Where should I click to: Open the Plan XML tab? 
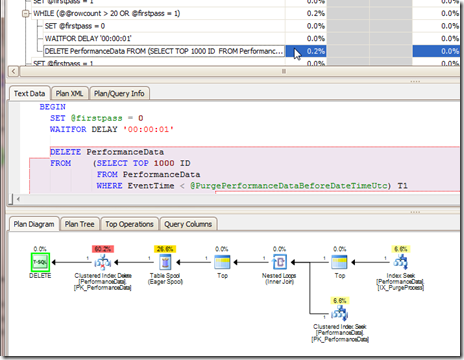69,94
